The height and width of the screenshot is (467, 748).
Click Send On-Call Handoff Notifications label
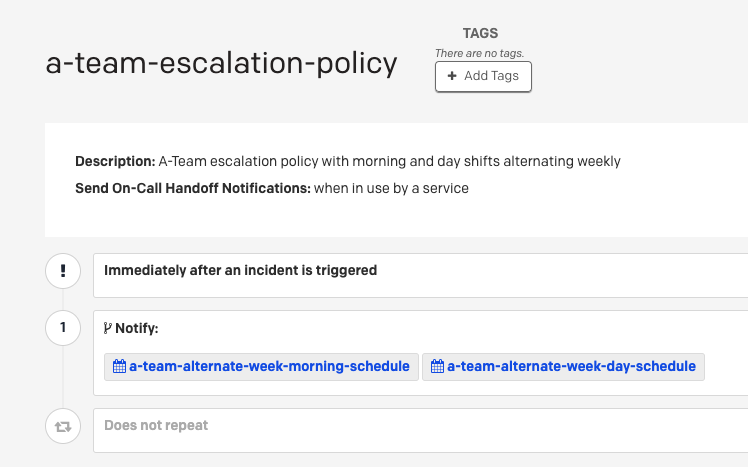click(193, 188)
